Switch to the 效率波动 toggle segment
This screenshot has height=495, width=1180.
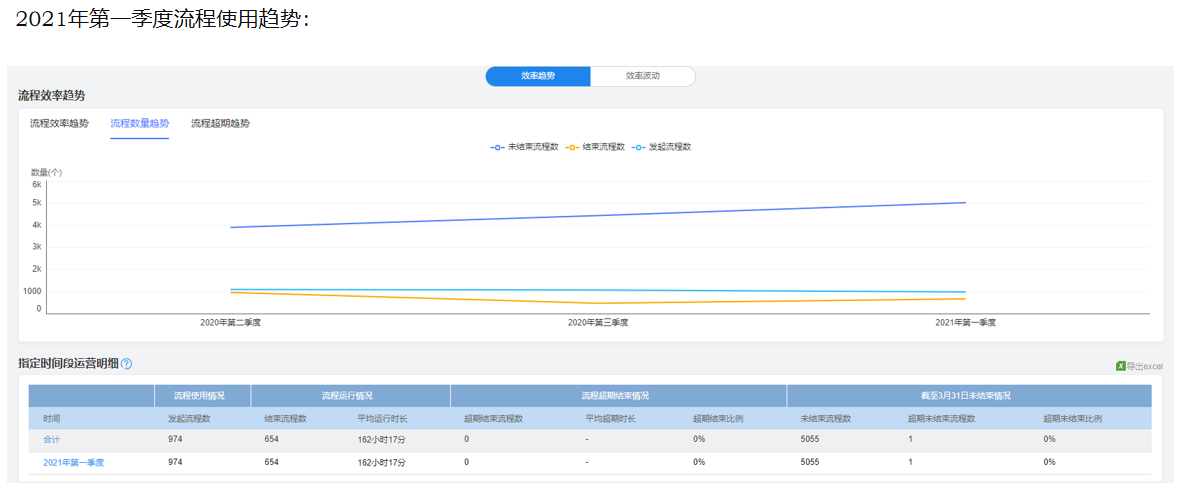coord(643,76)
